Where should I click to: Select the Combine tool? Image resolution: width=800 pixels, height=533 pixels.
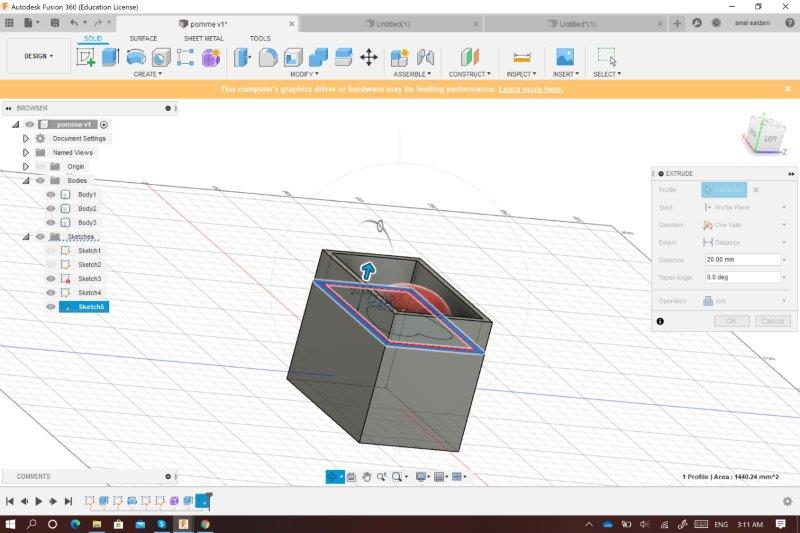tap(318, 57)
